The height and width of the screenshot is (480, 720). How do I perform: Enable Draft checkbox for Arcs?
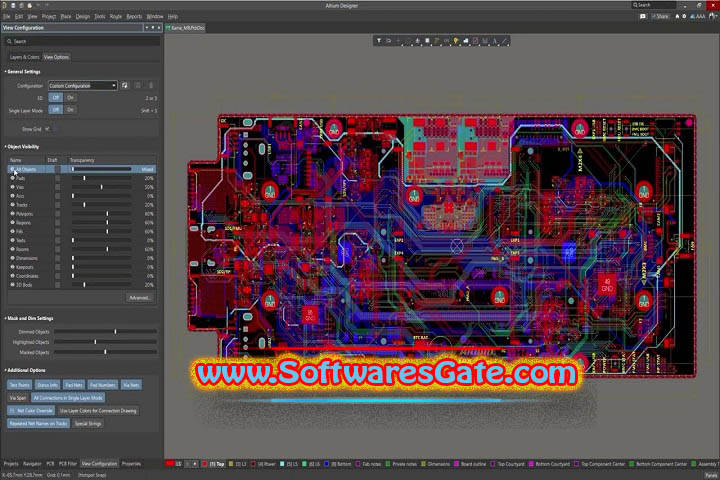57,196
